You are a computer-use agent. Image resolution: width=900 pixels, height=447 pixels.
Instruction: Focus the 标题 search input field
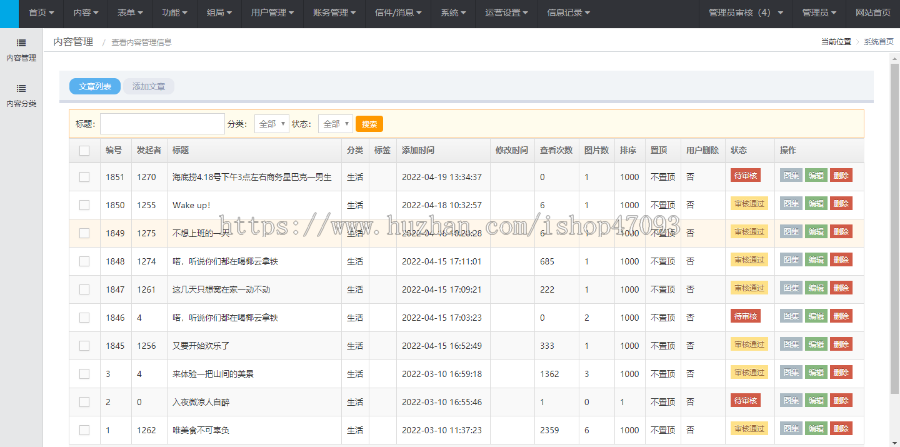(162, 124)
